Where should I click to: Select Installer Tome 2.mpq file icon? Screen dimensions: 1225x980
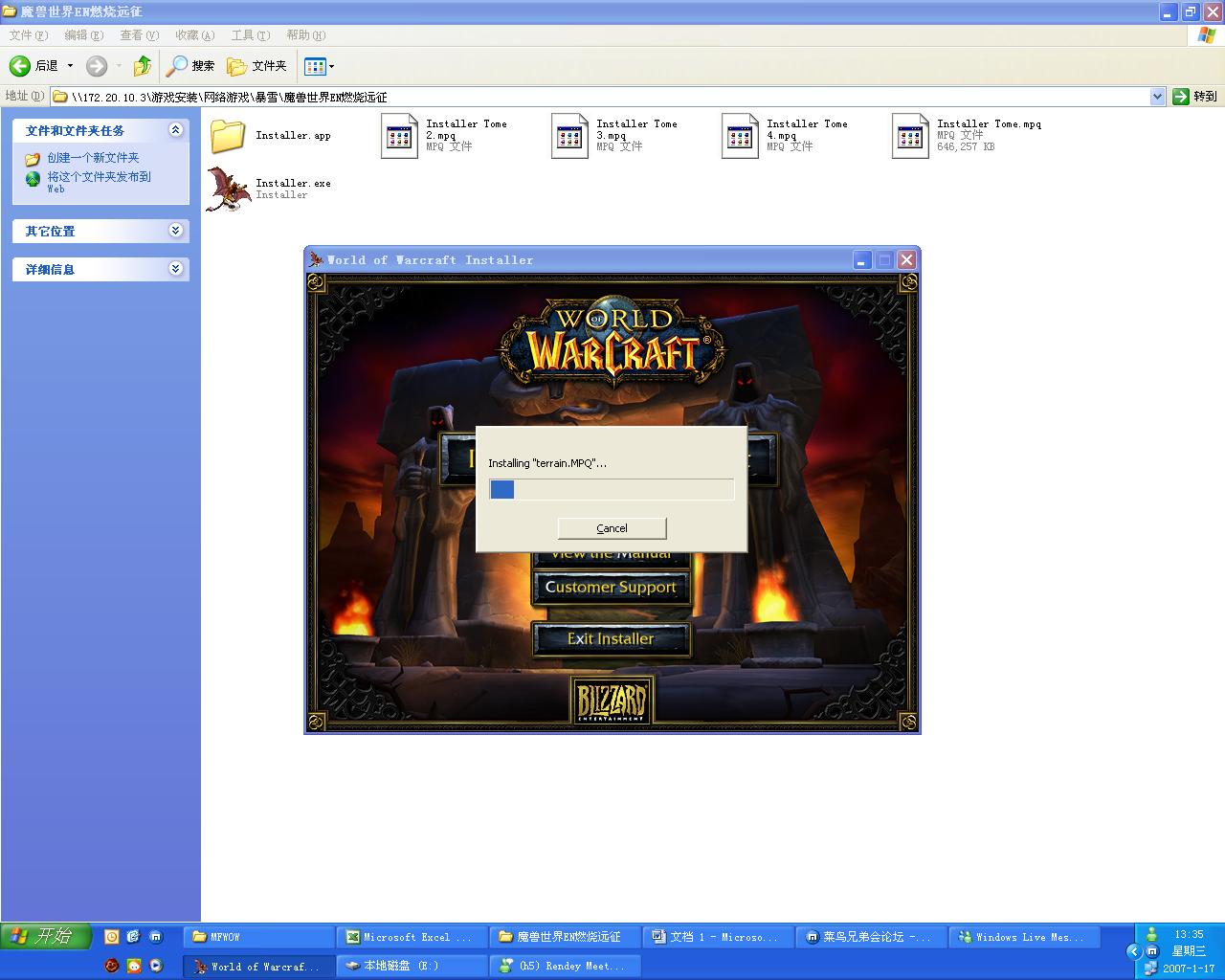(x=399, y=136)
